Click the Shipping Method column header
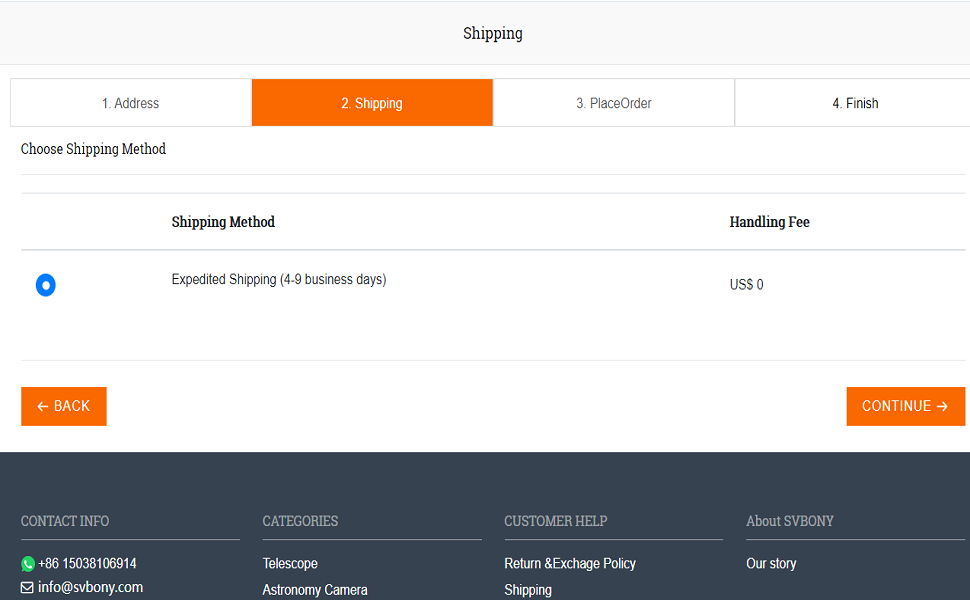This screenshot has height=600, width=970. pyautogui.click(x=223, y=222)
